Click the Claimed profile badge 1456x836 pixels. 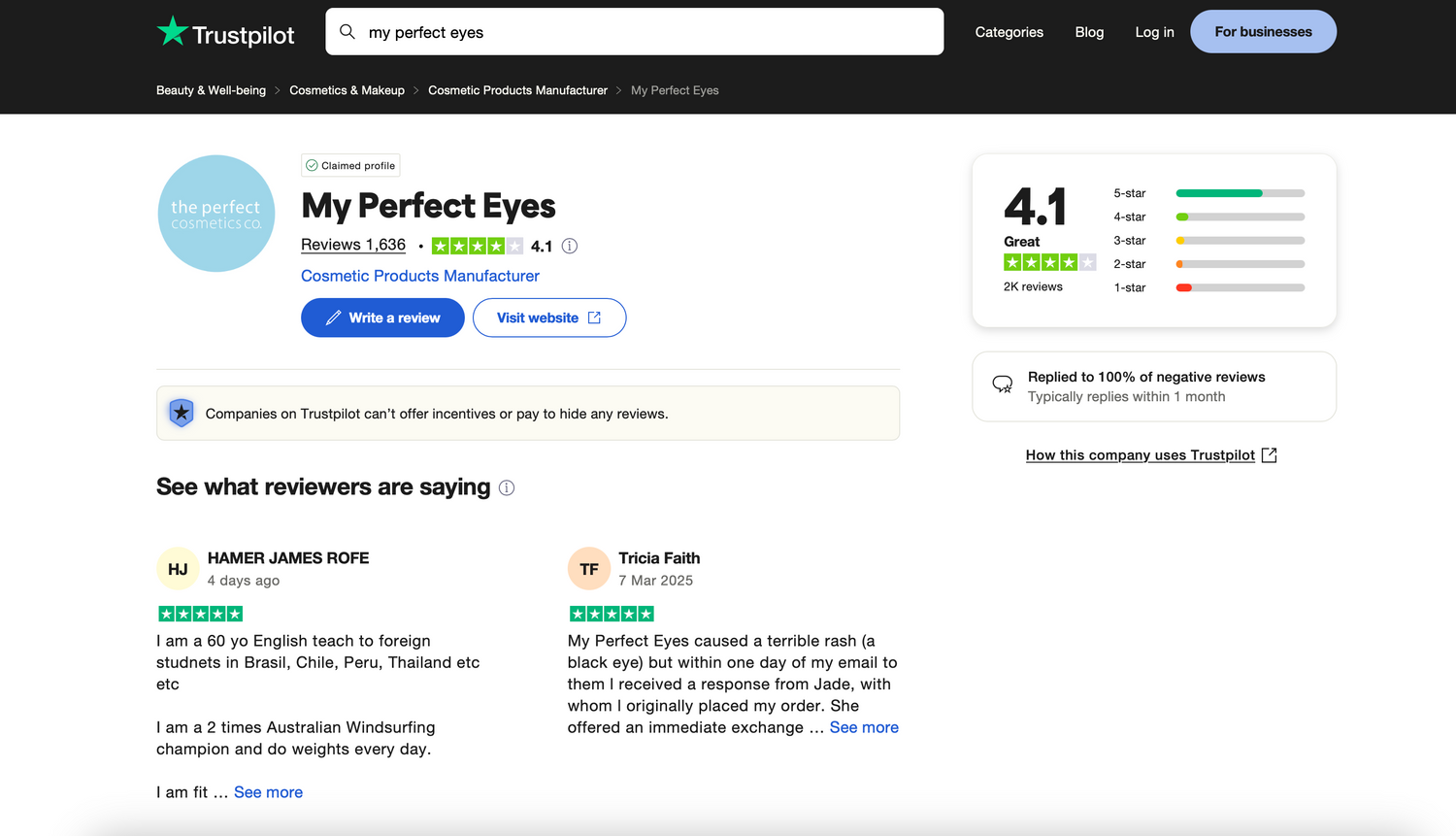click(x=350, y=165)
